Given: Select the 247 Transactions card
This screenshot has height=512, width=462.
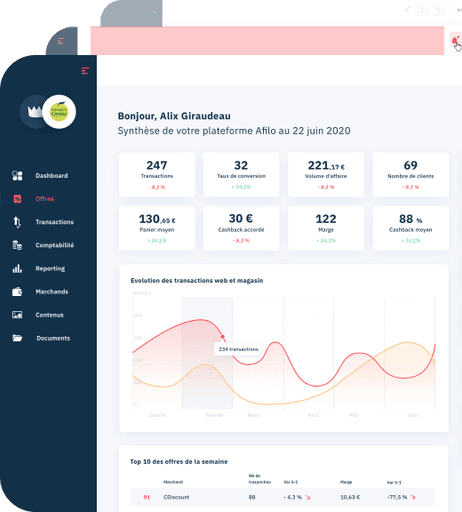Looking at the screenshot, I should coord(157,175).
